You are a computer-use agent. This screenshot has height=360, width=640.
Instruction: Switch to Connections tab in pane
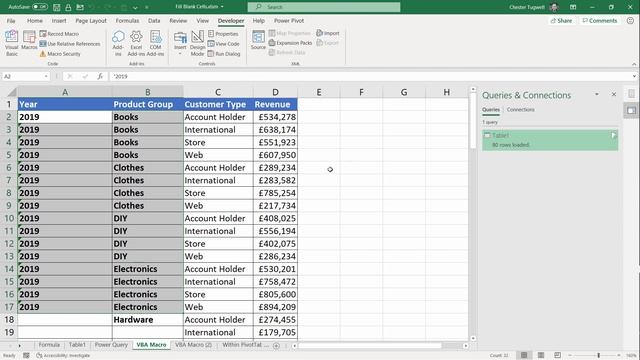coord(520,110)
